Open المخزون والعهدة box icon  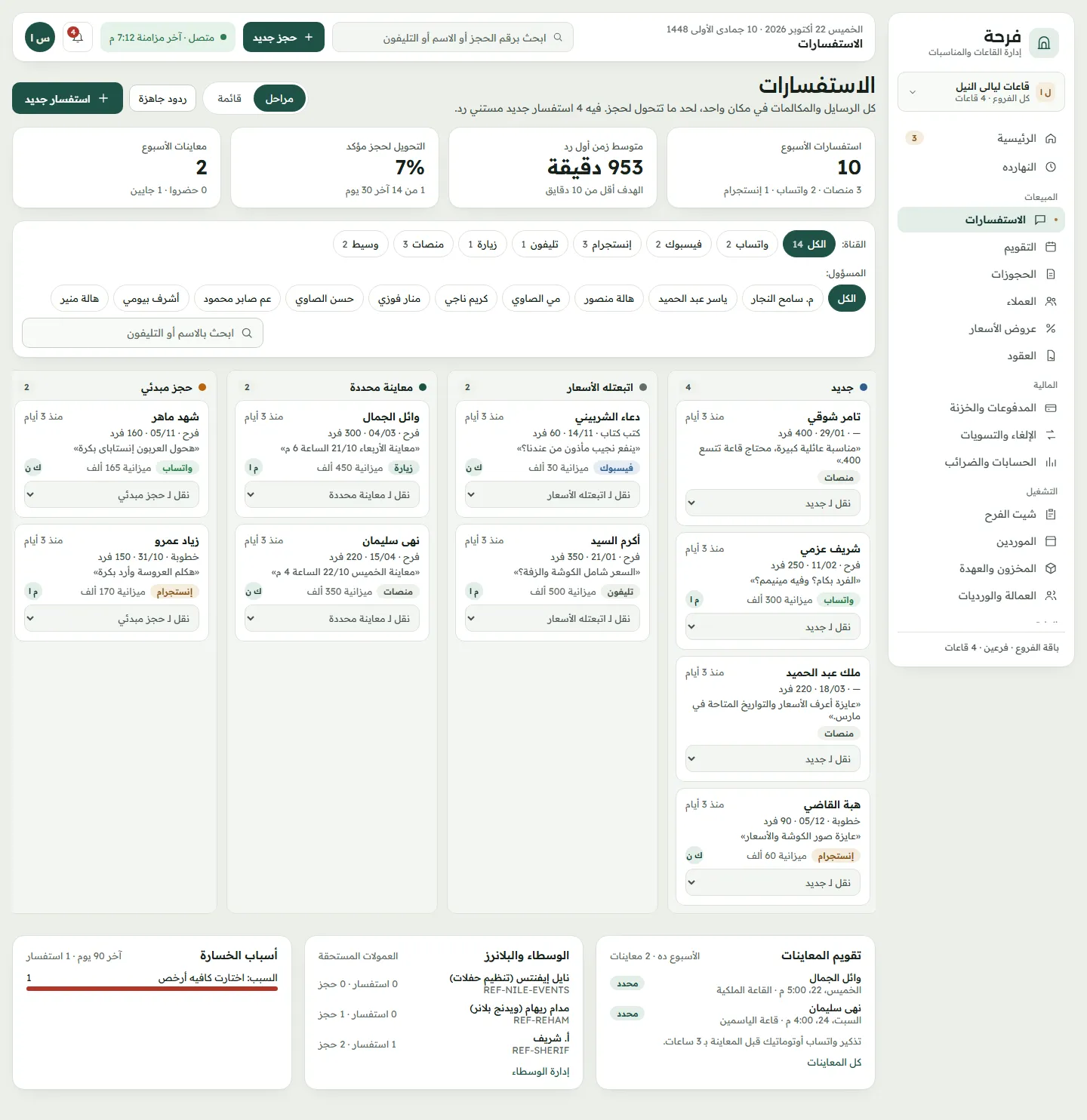pyautogui.click(x=1051, y=569)
